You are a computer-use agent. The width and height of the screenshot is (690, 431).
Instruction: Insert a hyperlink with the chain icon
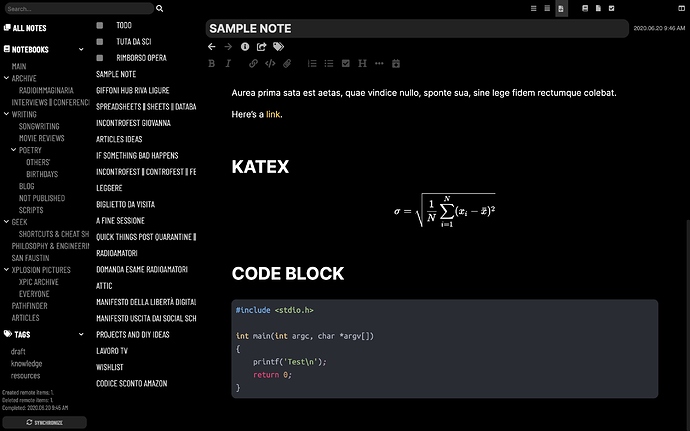pyautogui.click(x=253, y=63)
